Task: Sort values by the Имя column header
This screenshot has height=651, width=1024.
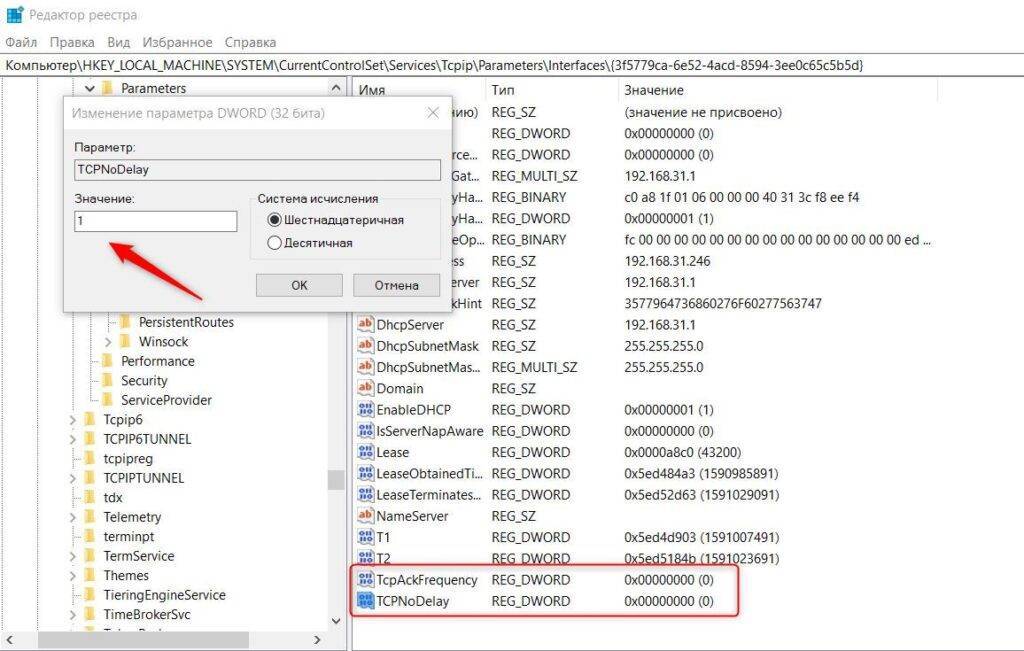Action: click(x=419, y=90)
